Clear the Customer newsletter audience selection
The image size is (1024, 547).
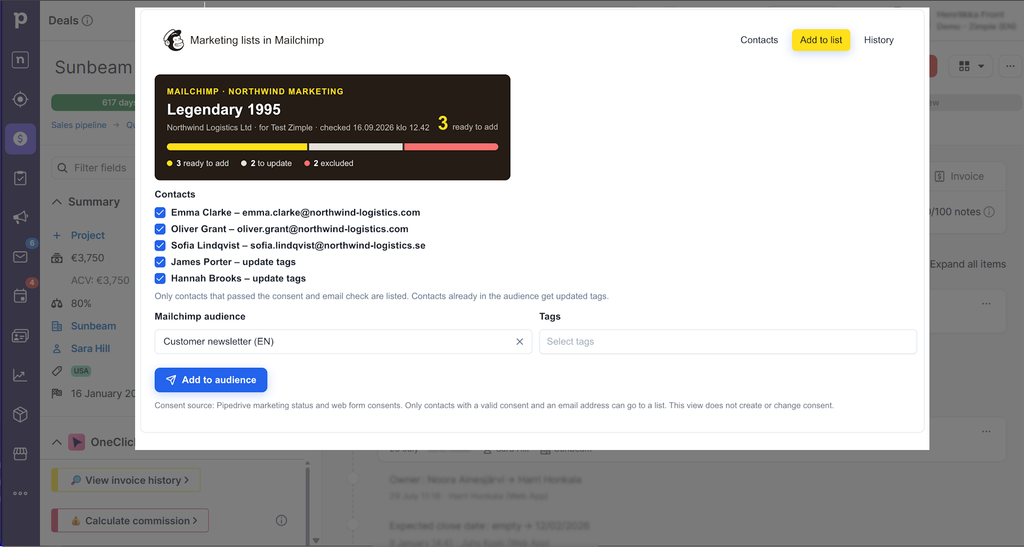[x=519, y=341]
